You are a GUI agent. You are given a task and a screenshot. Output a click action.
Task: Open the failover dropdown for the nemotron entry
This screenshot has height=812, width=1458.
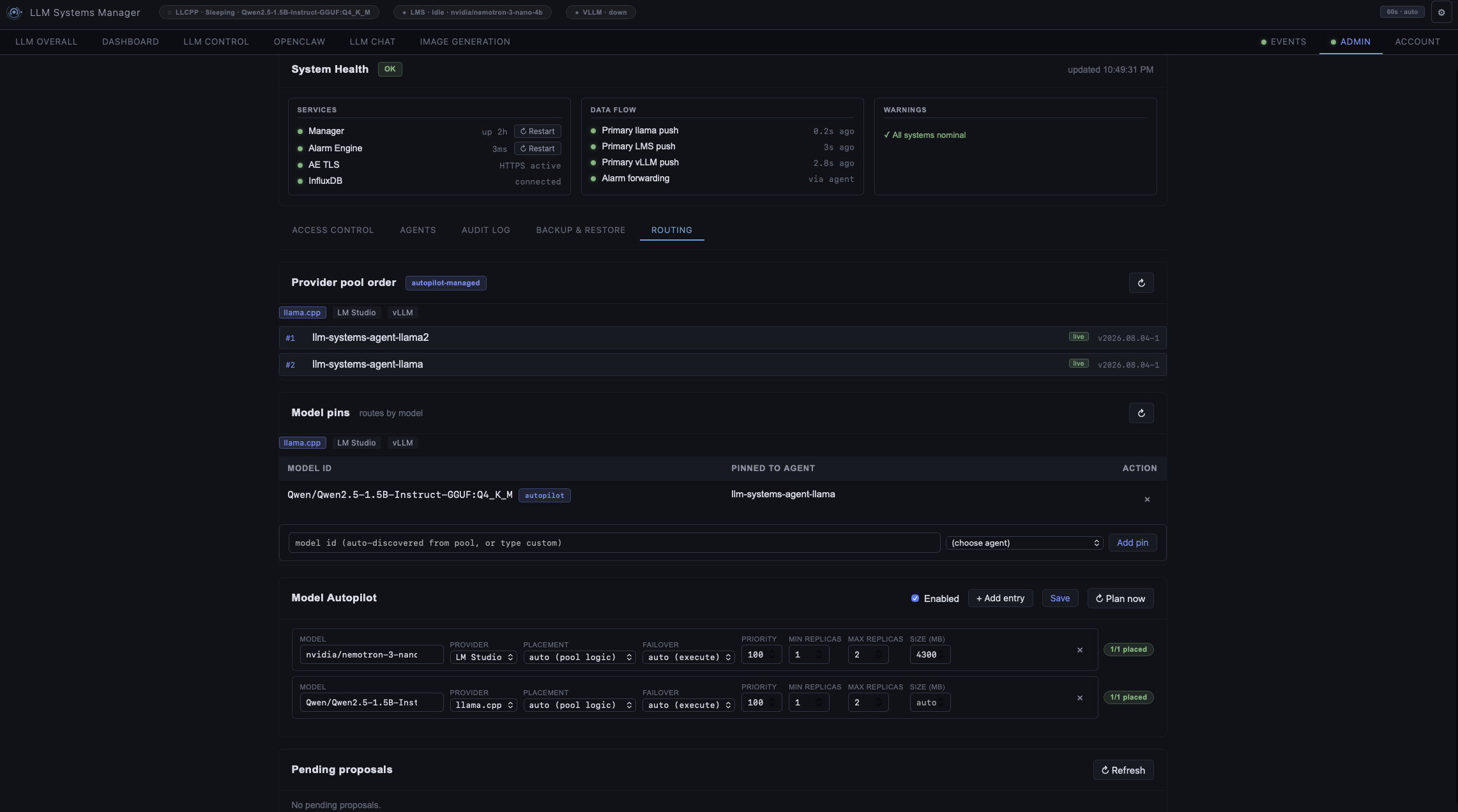tap(688, 657)
